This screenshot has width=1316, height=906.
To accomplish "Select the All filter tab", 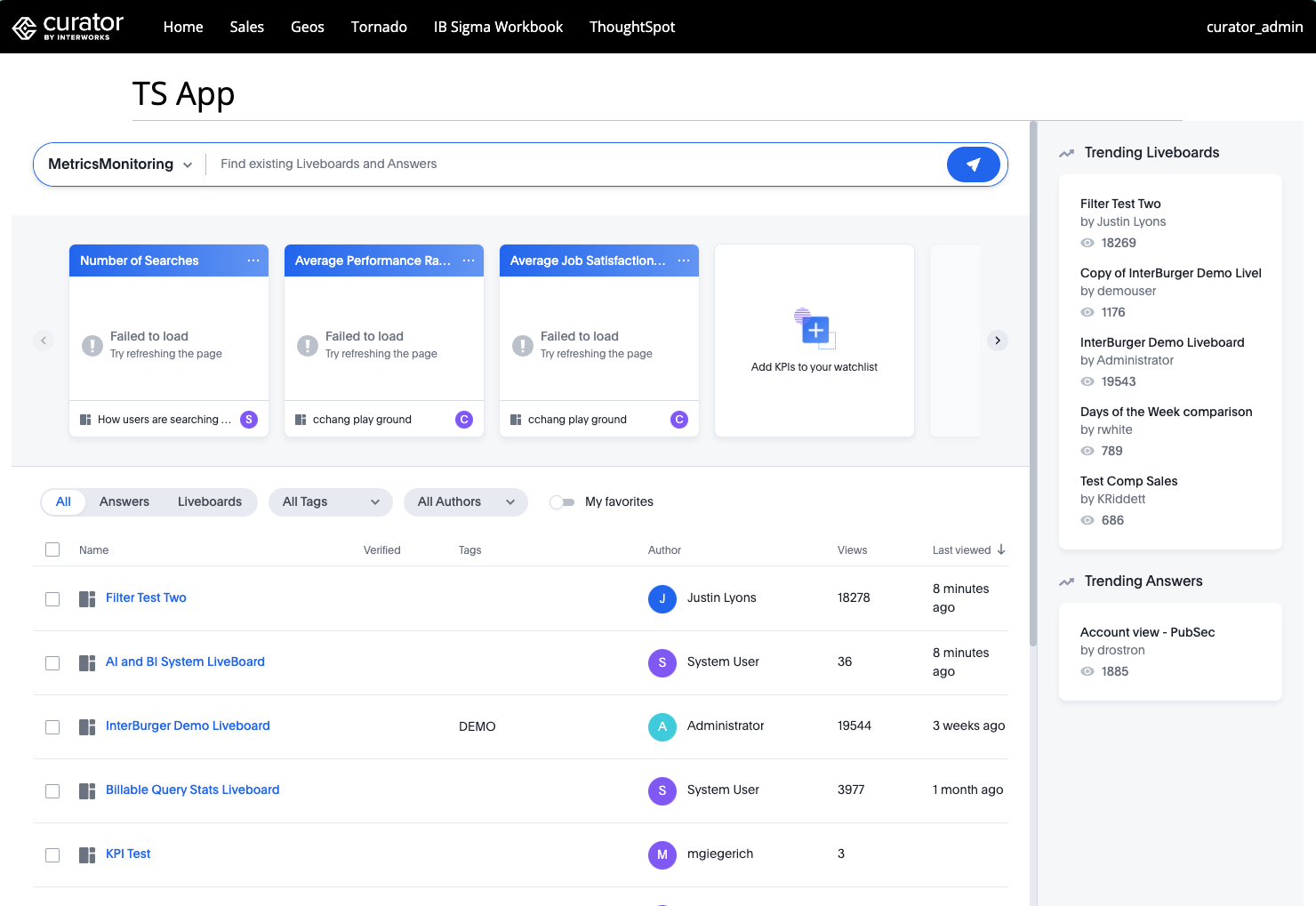I will pos(63,502).
